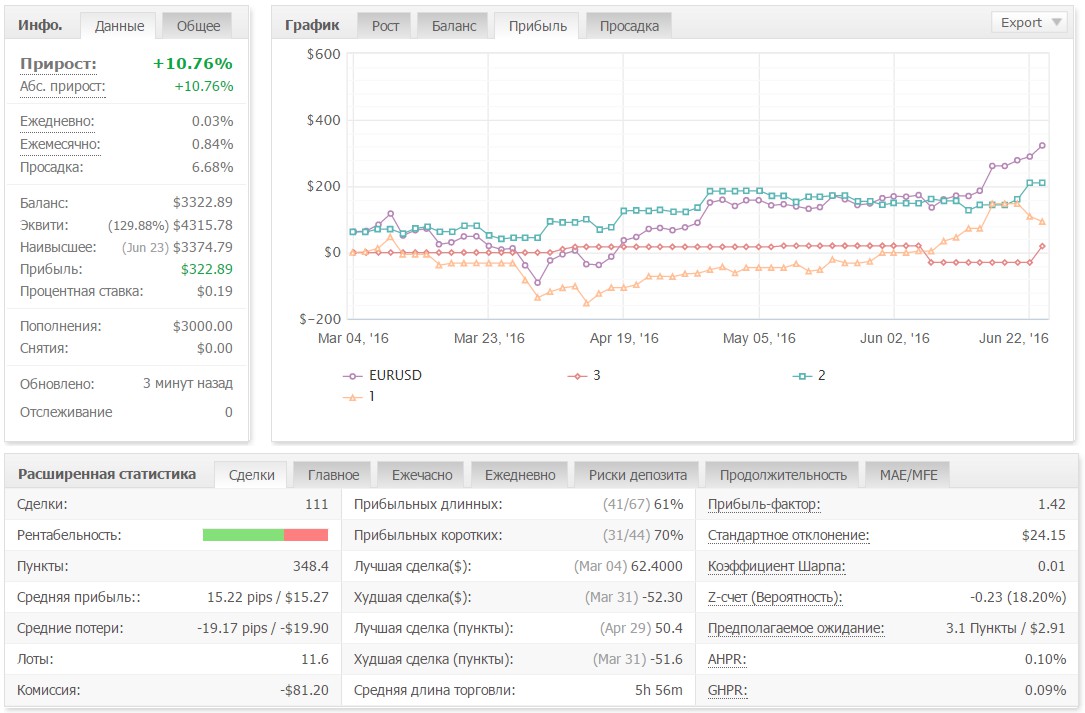
Task: Click the profitable shorts value (31/44) 70%
Action: click(643, 535)
